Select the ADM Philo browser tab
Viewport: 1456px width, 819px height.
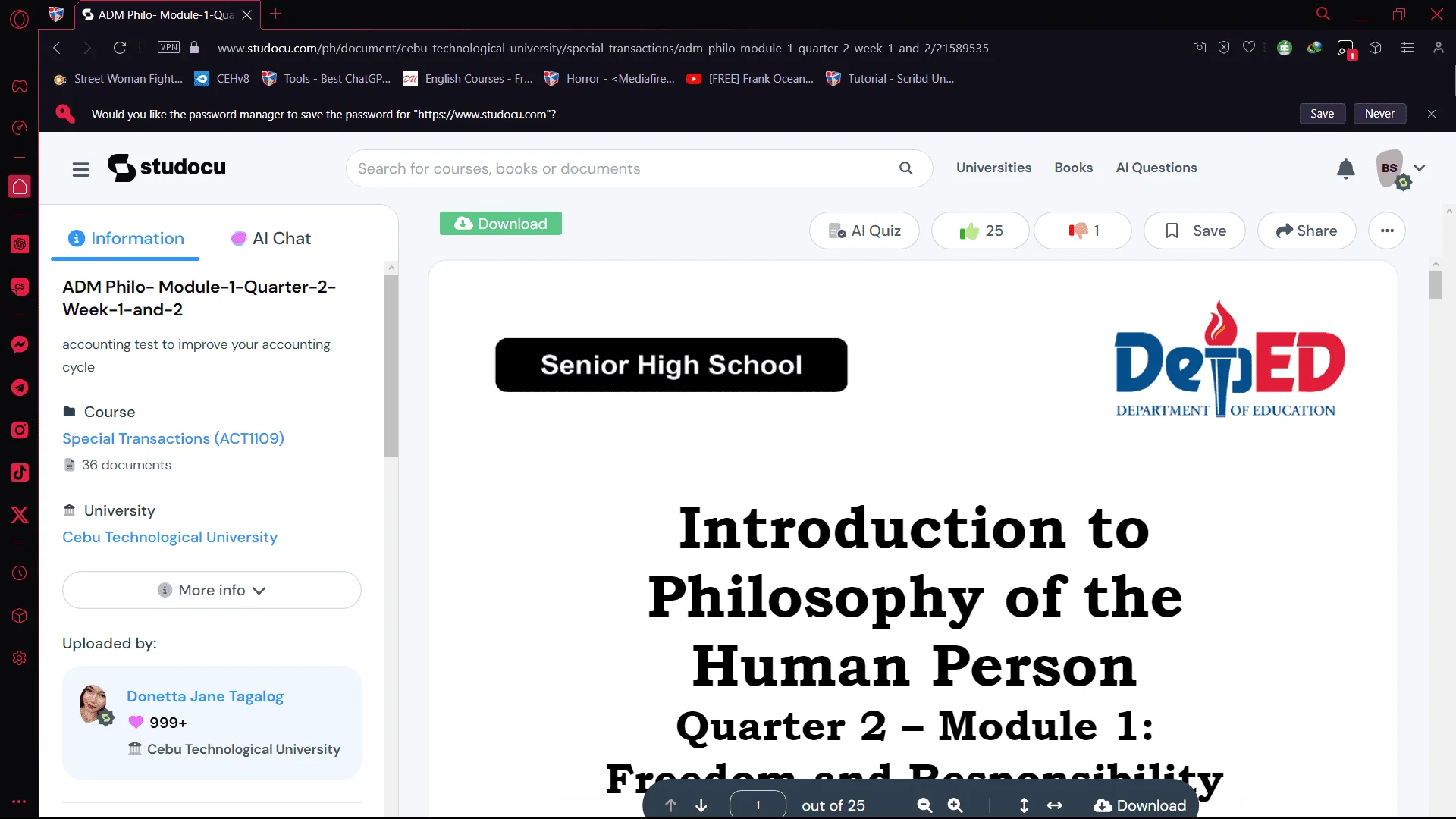tap(167, 14)
